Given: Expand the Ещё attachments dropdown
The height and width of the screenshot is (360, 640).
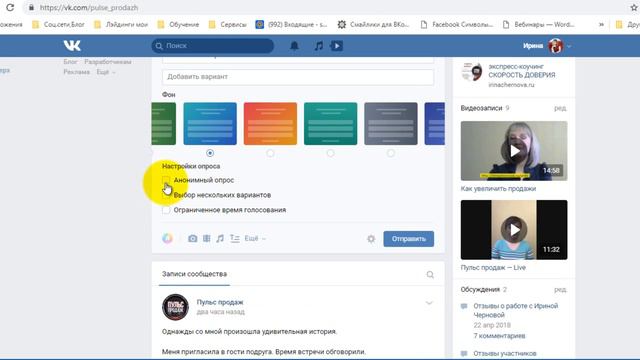Looking at the screenshot, I should click(255, 238).
